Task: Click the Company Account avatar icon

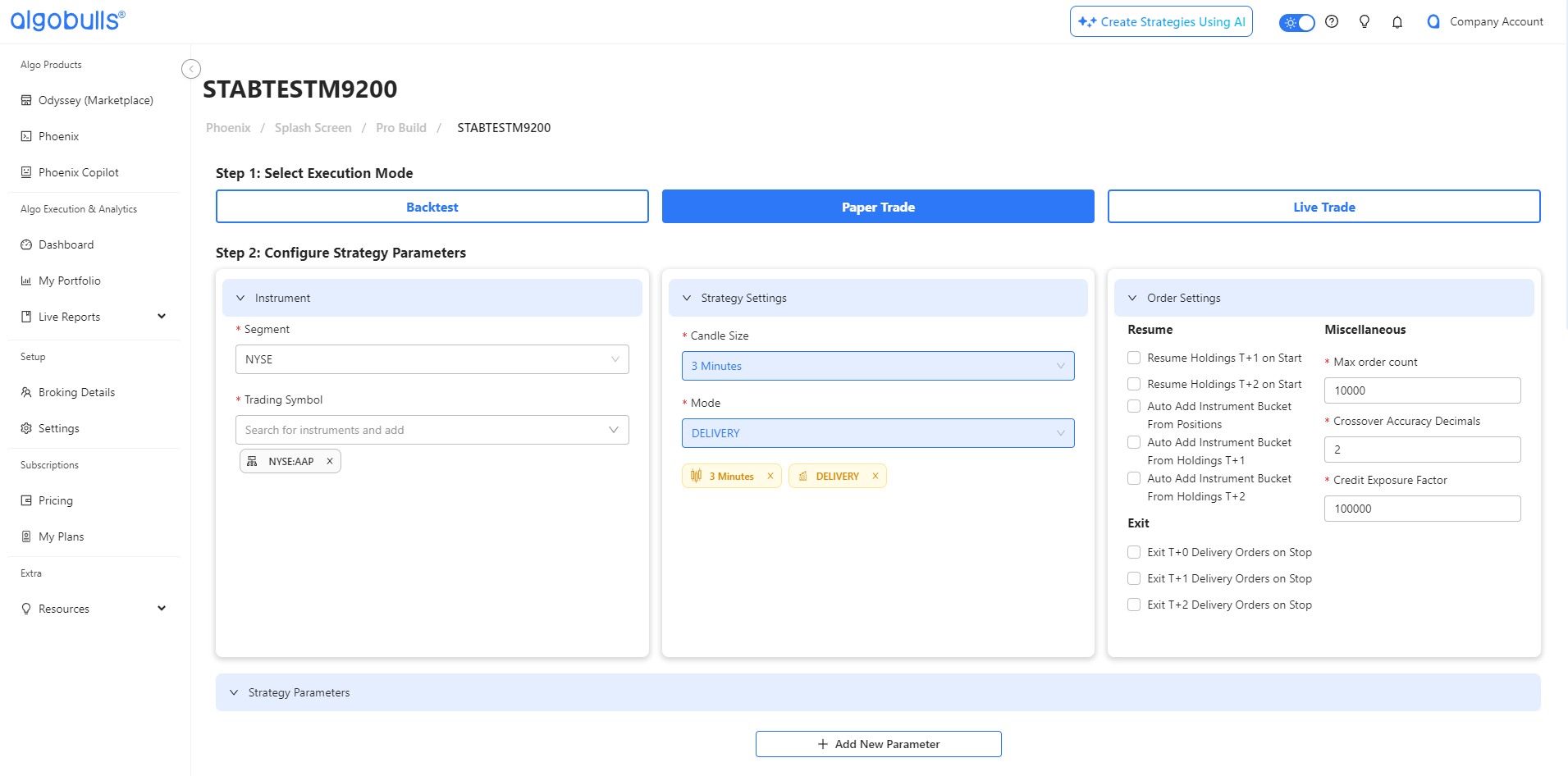Action: point(1433,22)
